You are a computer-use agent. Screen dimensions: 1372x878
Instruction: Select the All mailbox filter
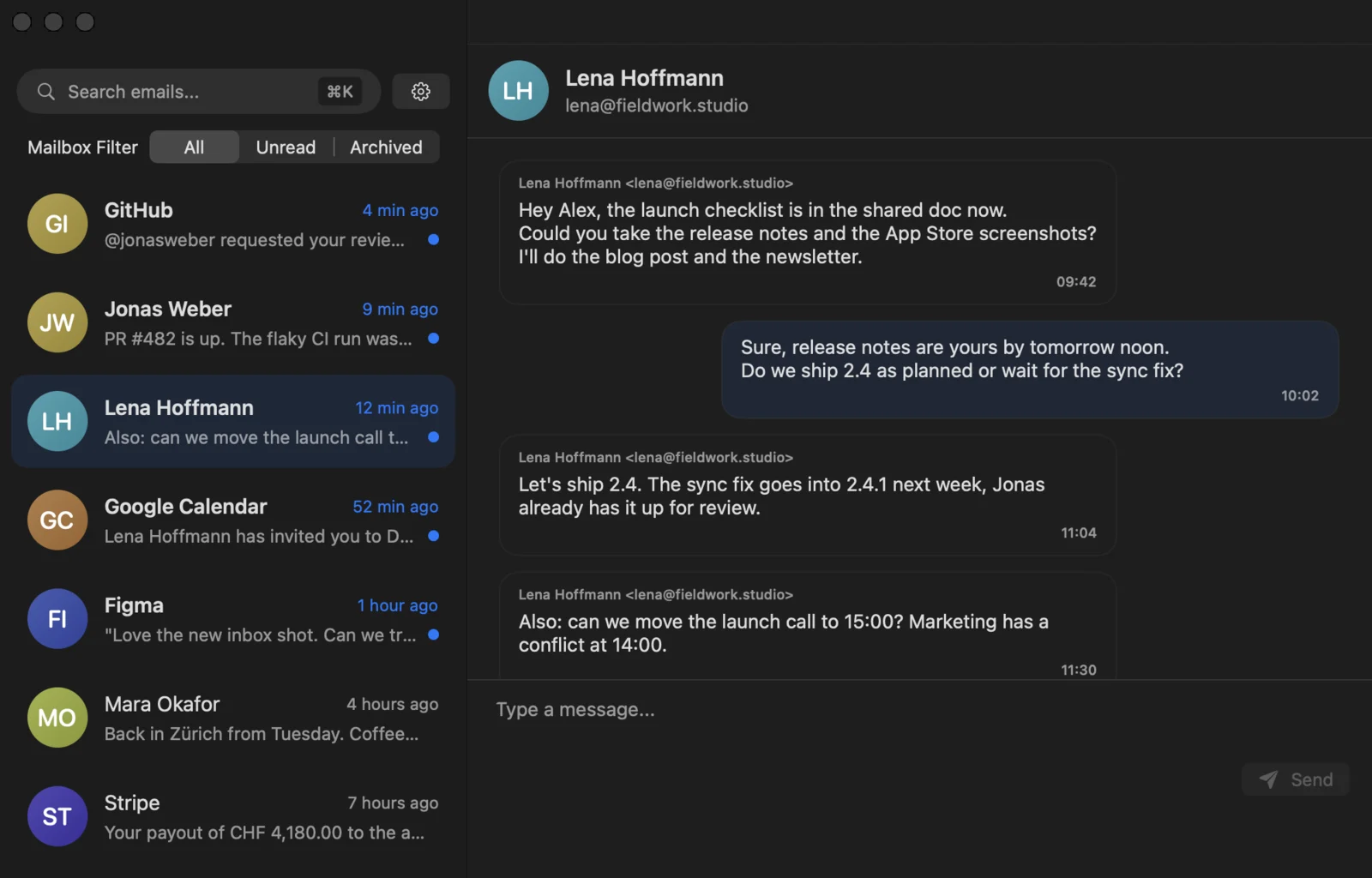(x=194, y=147)
